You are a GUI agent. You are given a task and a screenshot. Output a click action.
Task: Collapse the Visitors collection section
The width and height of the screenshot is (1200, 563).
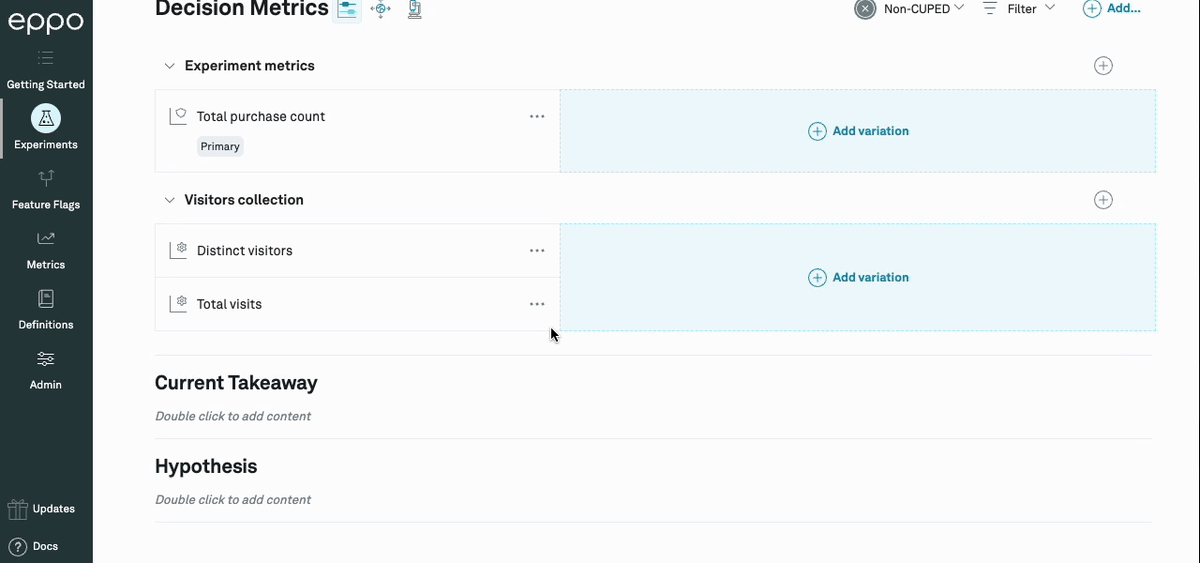click(x=169, y=200)
